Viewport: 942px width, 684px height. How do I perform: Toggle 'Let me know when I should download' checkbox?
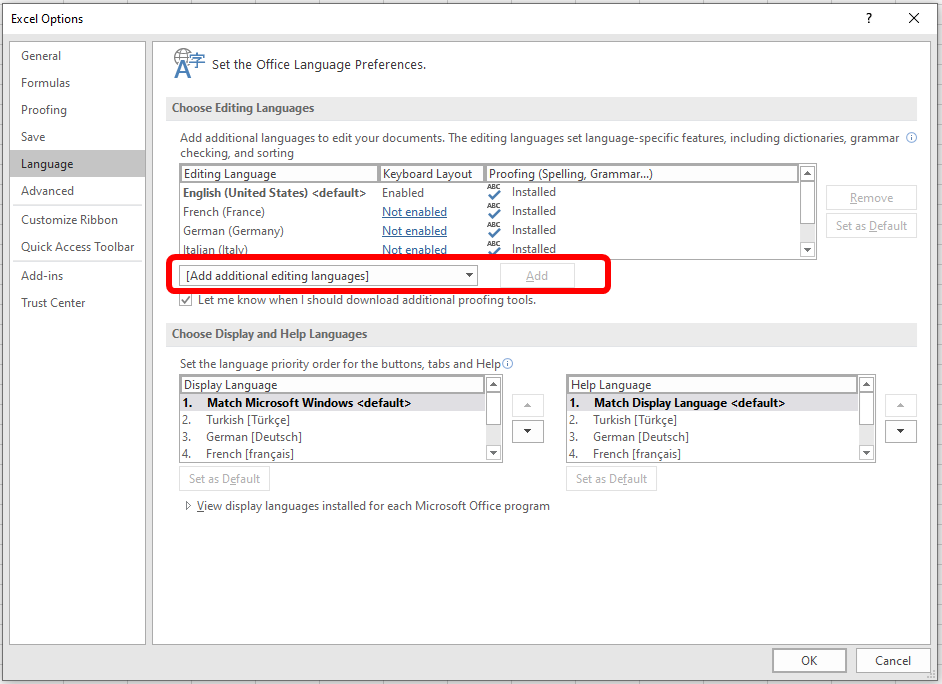(x=186, y=300)
